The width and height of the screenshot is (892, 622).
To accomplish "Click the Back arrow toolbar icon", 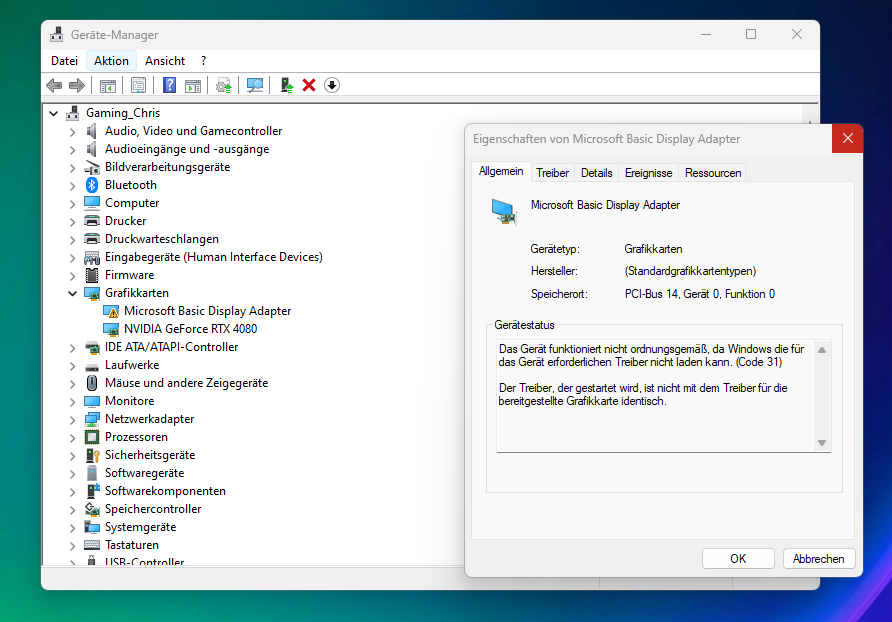I will point(54,85).
